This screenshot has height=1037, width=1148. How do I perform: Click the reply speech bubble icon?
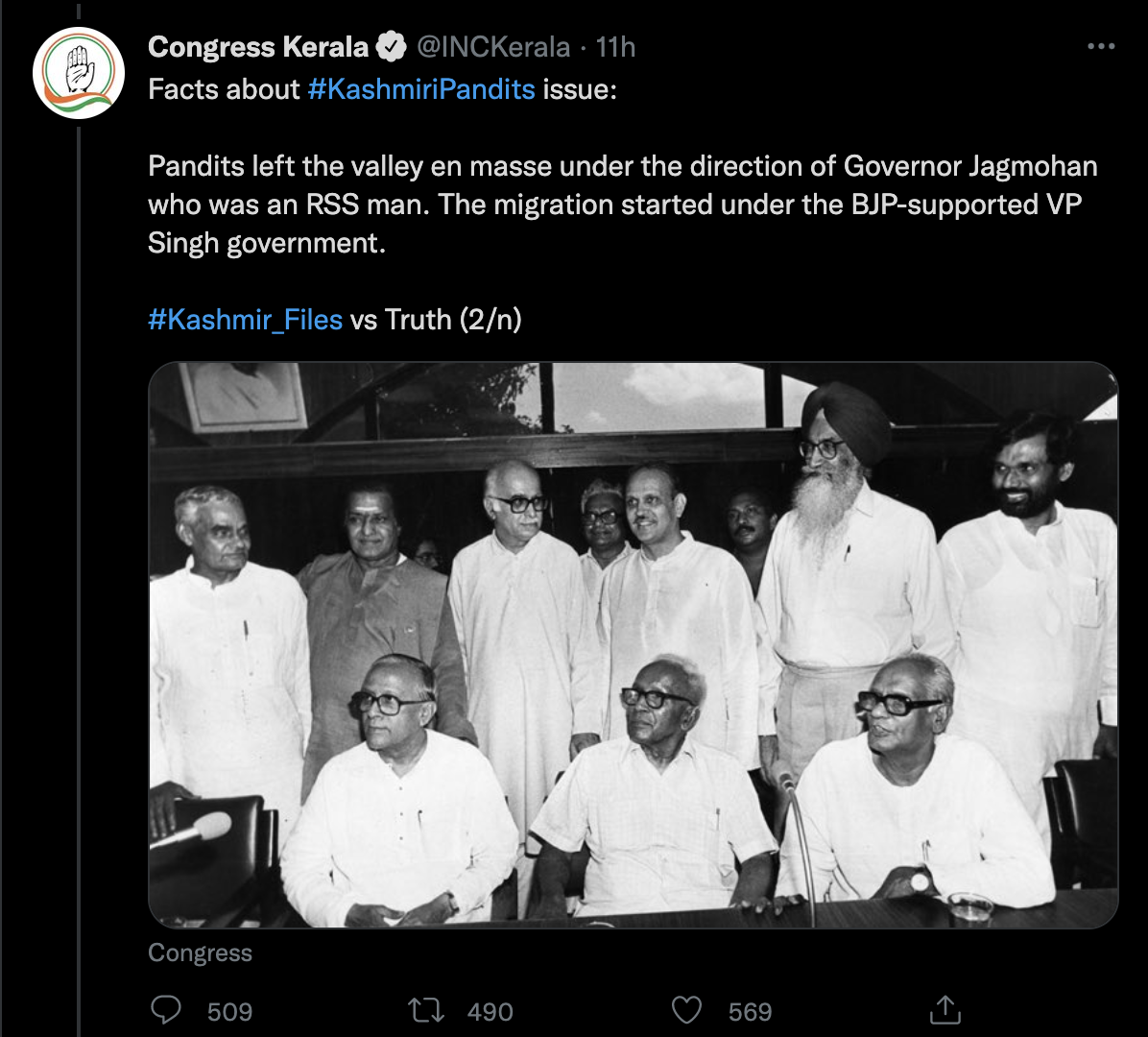tap(167, 1010)
